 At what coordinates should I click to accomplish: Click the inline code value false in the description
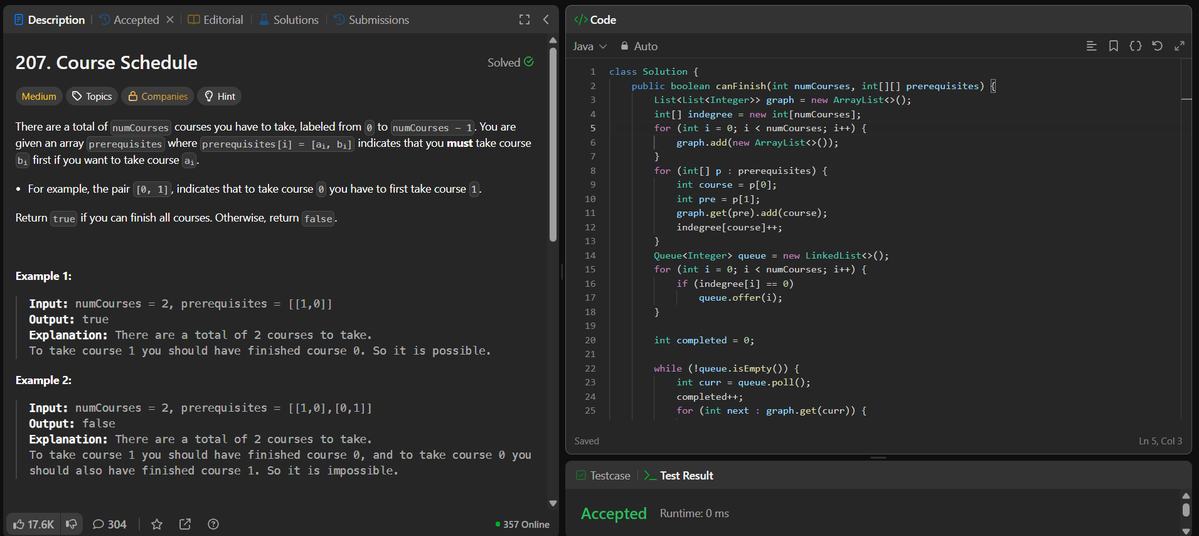click(319, 219)
